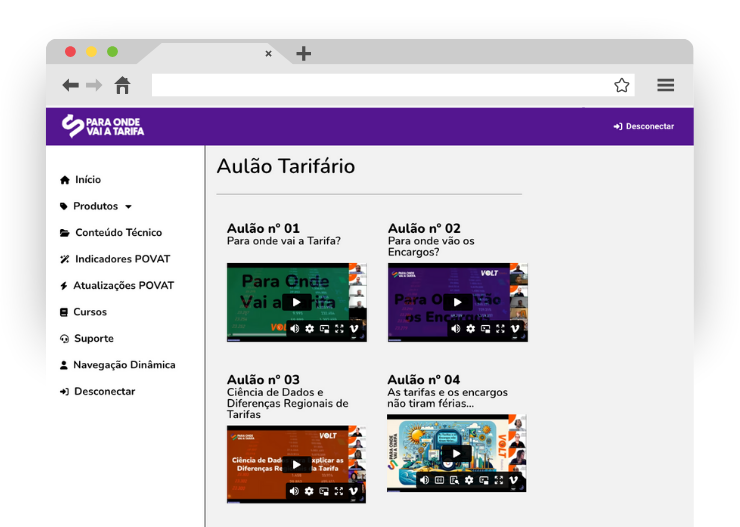Open settings gear on Aulão nº 01 video
Screen dimensions: 740x527
[x=309, y=328]
